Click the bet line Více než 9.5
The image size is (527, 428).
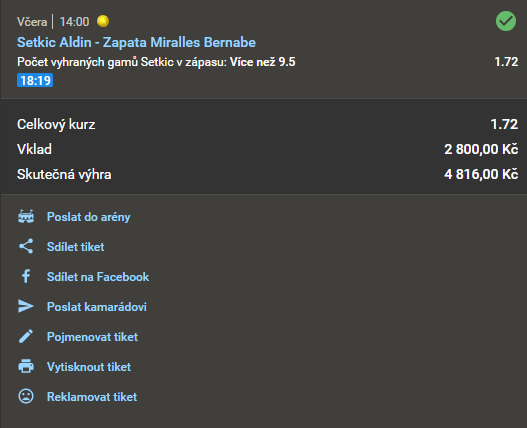(262, 62)
